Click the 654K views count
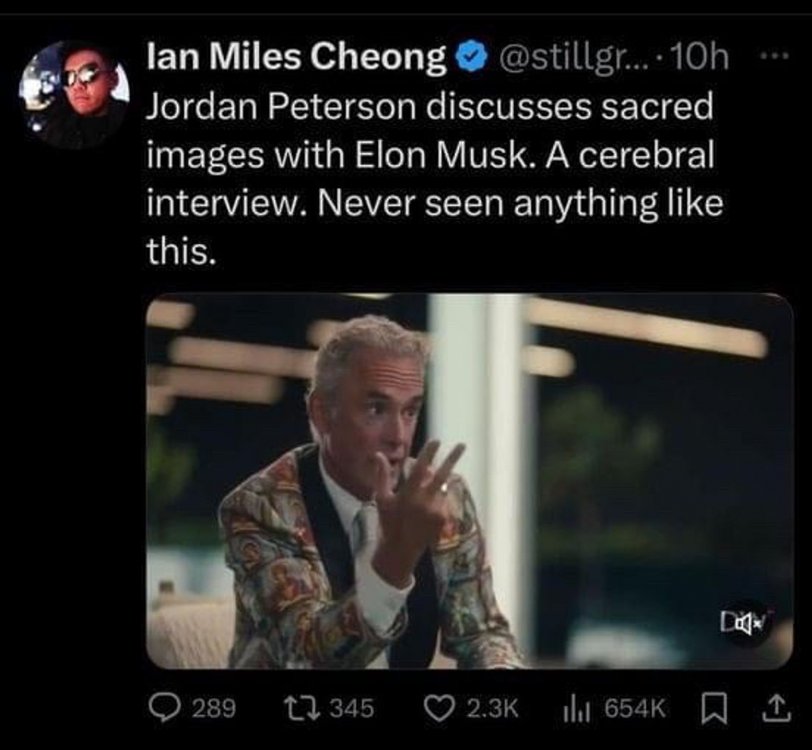This screenshot has height=750, width=812. pos(635,709)
